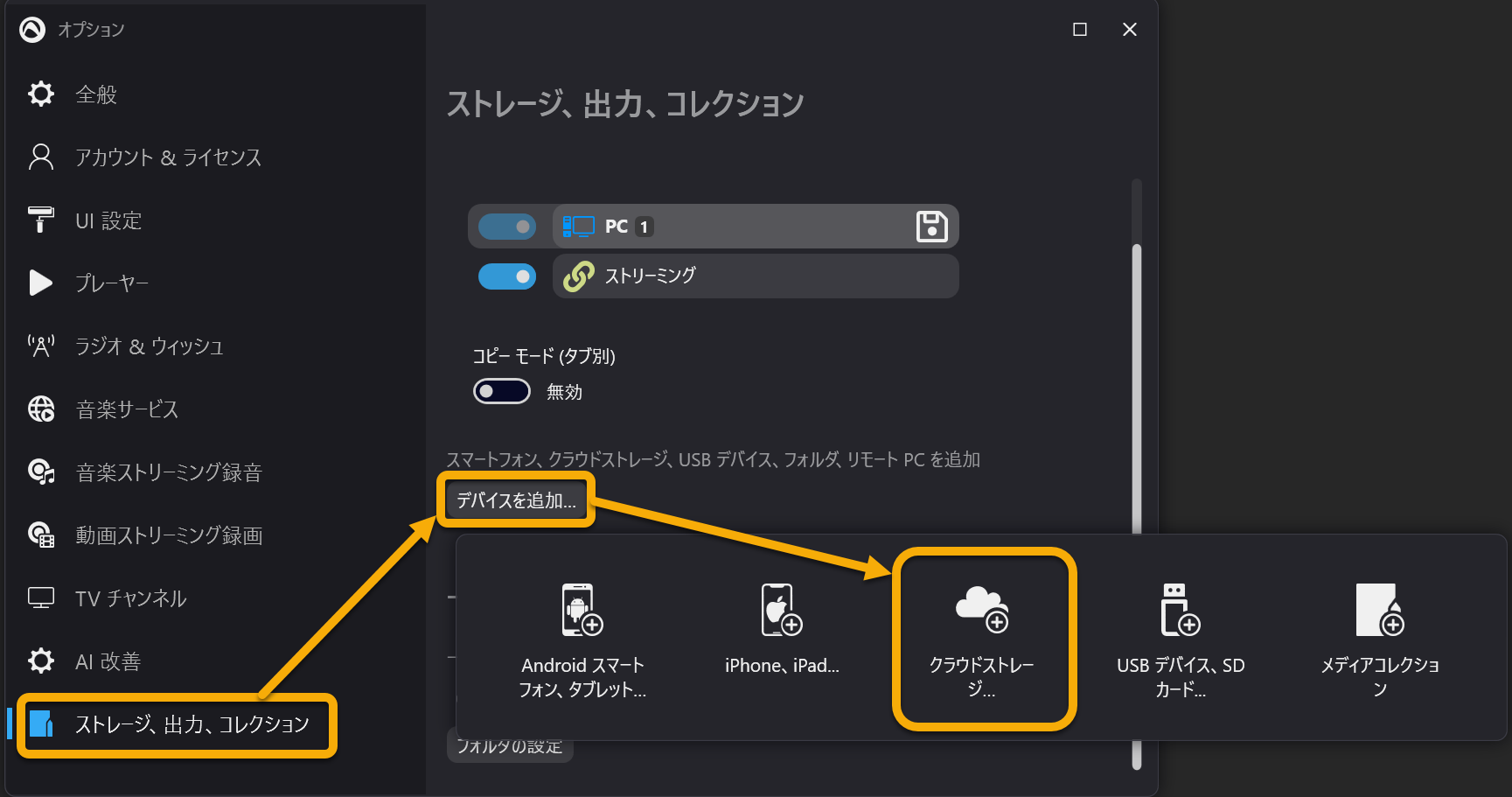Image resolution: width=1512 pixels, height=797 pixels.
Task: Enable the コピー モード toggle
Action: pos(502,391)
